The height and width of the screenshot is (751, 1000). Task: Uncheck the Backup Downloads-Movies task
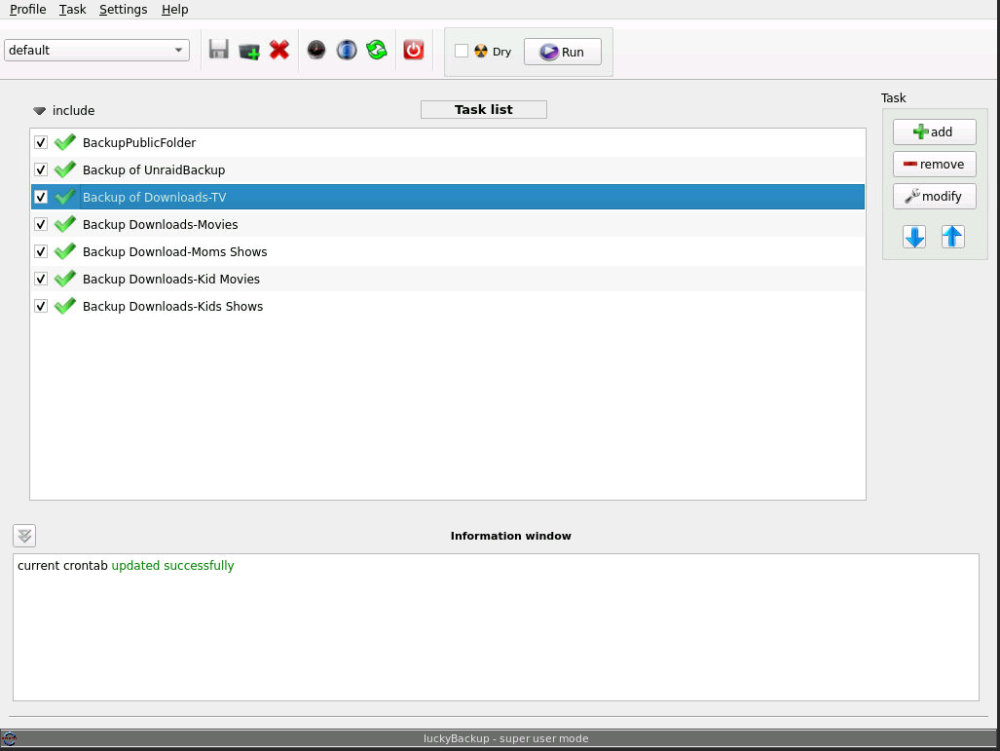coord(41,224)
